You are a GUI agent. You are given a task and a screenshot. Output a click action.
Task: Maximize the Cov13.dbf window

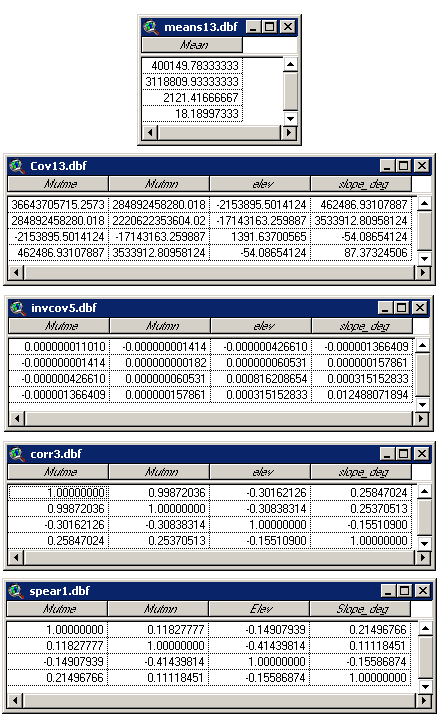tap(403, 166)
